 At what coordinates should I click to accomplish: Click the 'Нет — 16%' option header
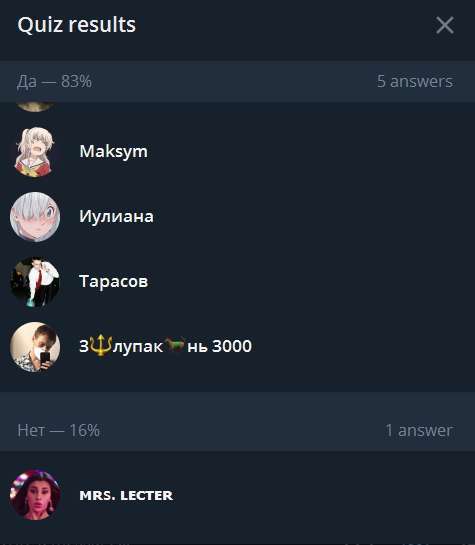tap(58, 430)
